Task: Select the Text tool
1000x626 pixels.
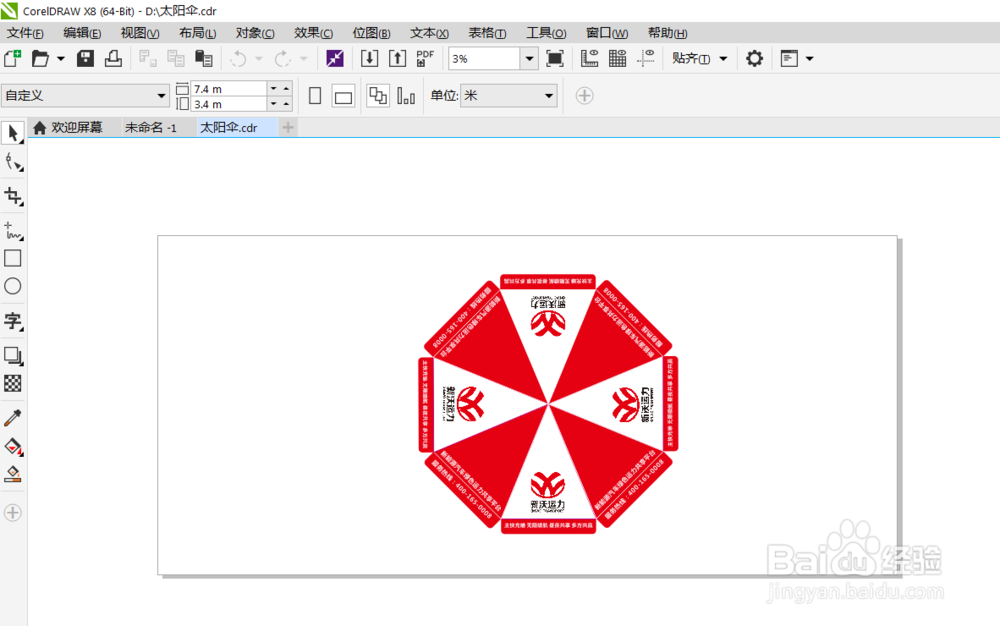Action: coord(13,321)
